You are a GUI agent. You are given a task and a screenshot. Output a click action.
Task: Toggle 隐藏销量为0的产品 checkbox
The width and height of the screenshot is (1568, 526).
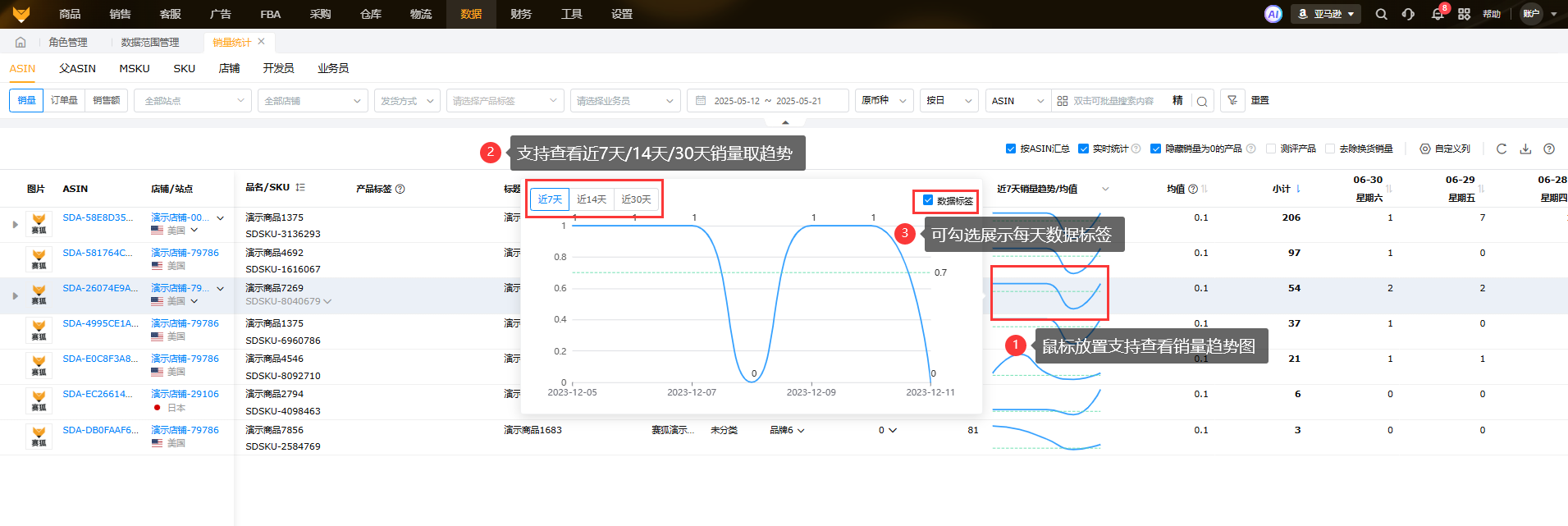1155,149
